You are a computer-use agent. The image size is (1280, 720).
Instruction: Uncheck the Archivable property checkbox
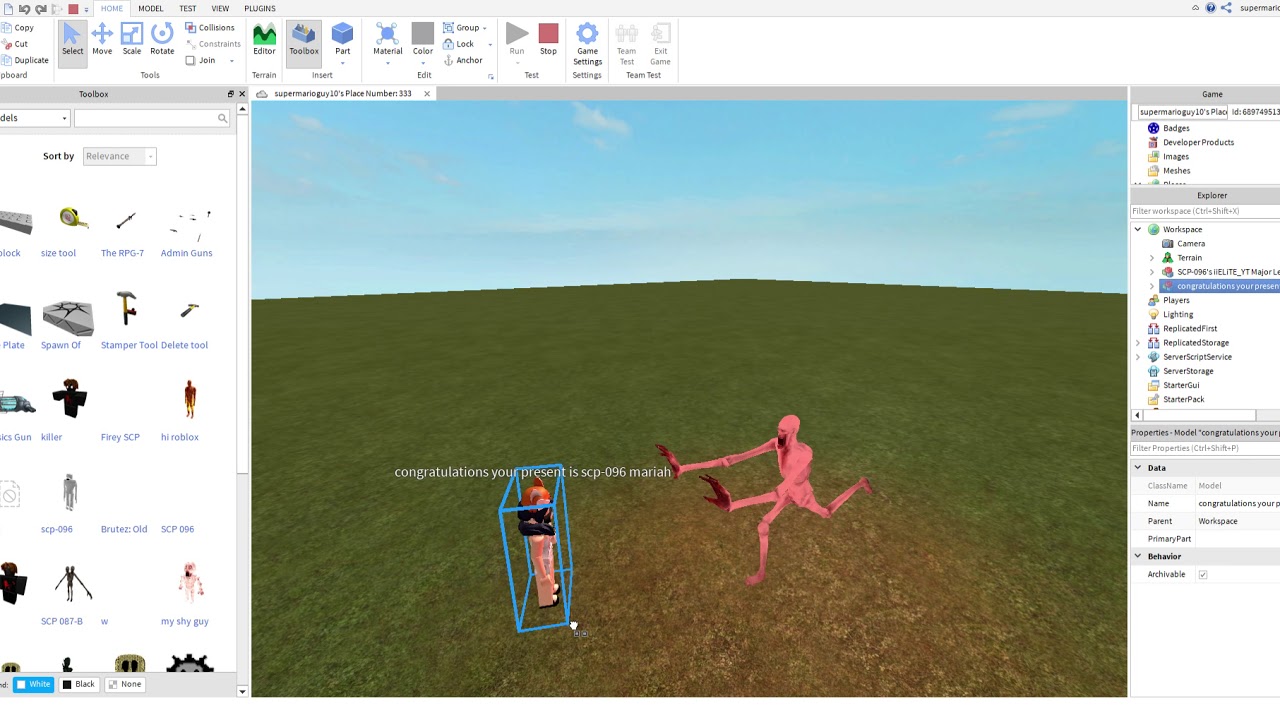click(x=1203, y=574)
